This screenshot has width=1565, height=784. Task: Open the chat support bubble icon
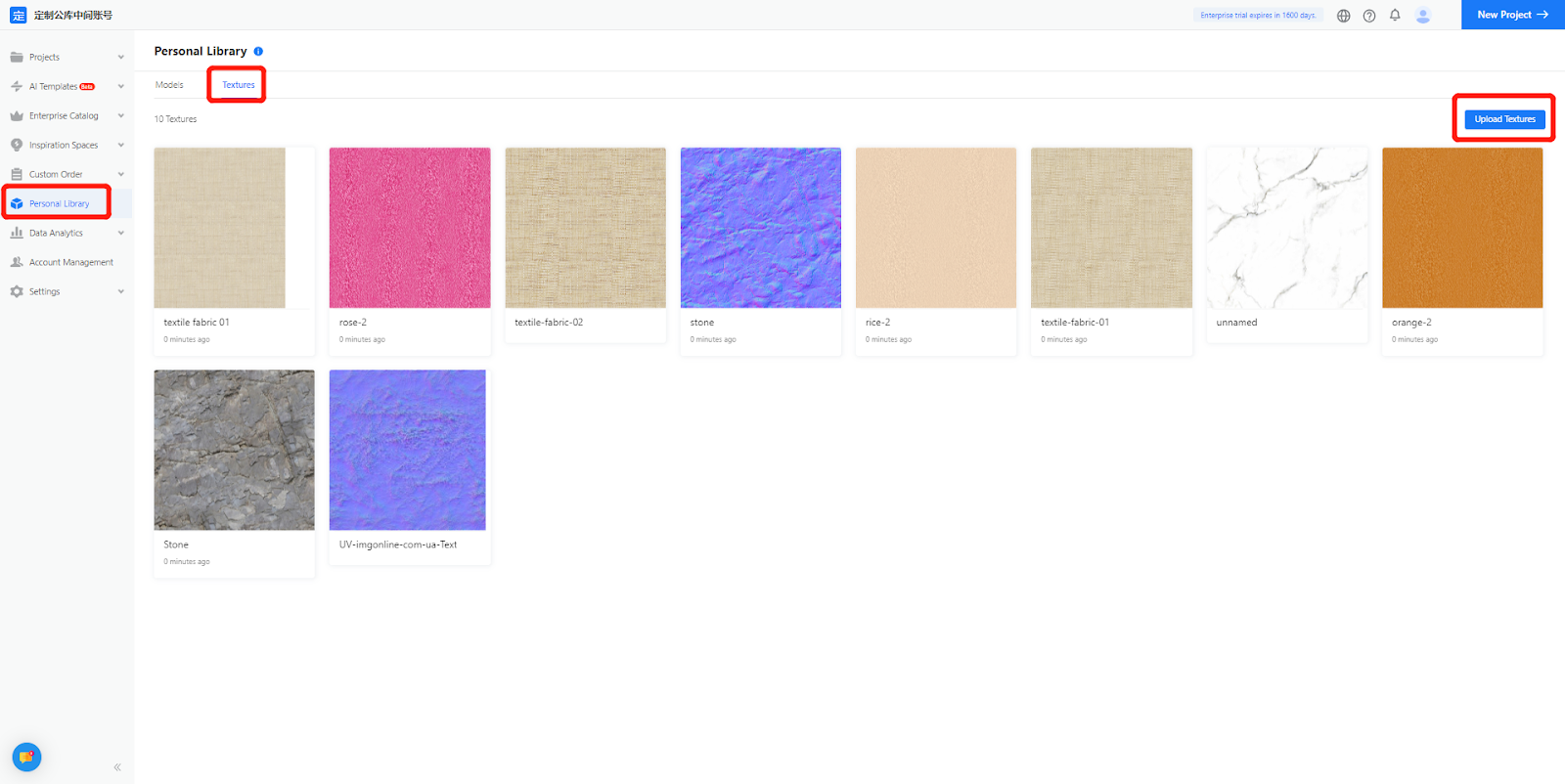(26, 758)
